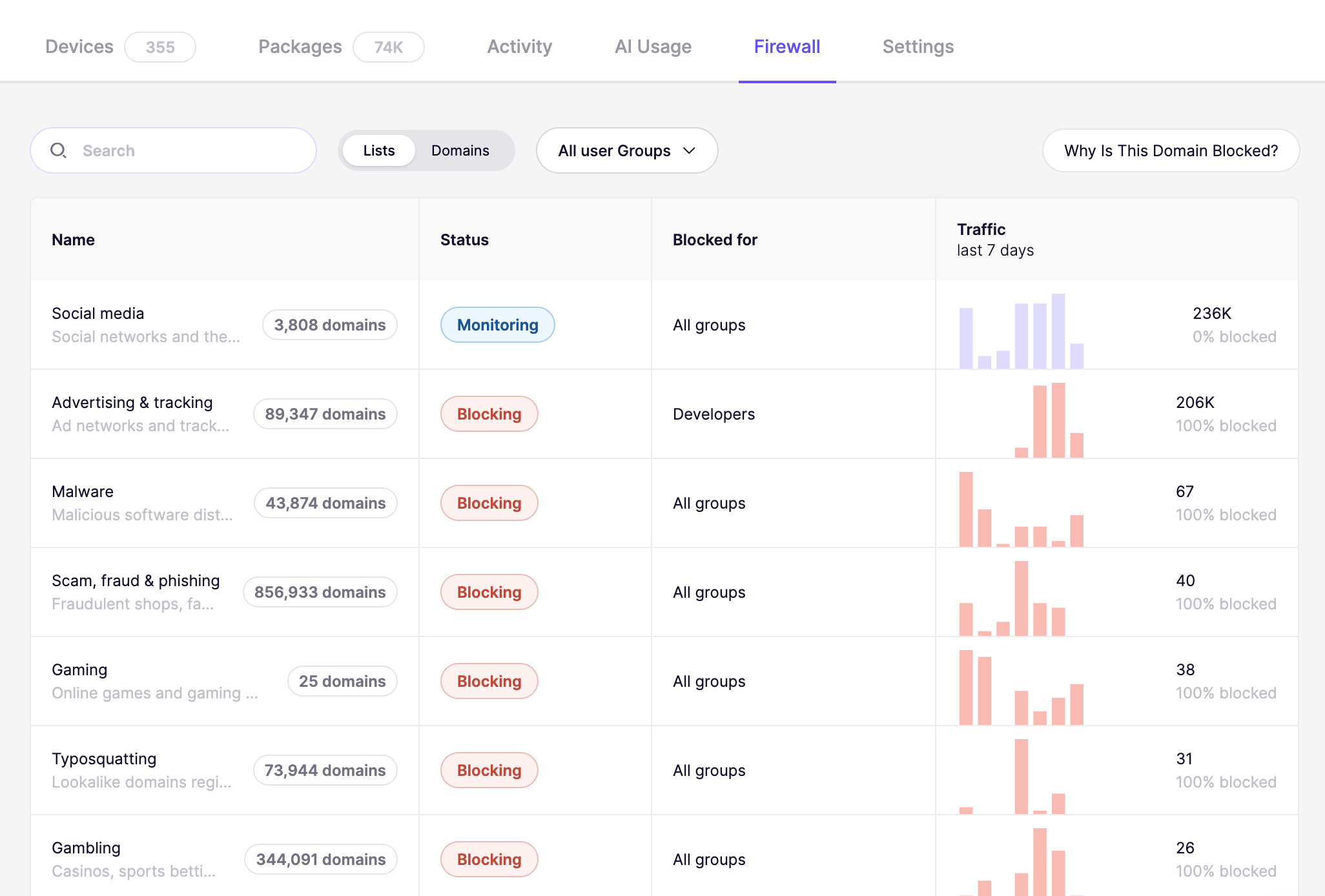Open the Malware list name
The width and height of the screenshot is (1325, 896).
(x=83, y=491)
